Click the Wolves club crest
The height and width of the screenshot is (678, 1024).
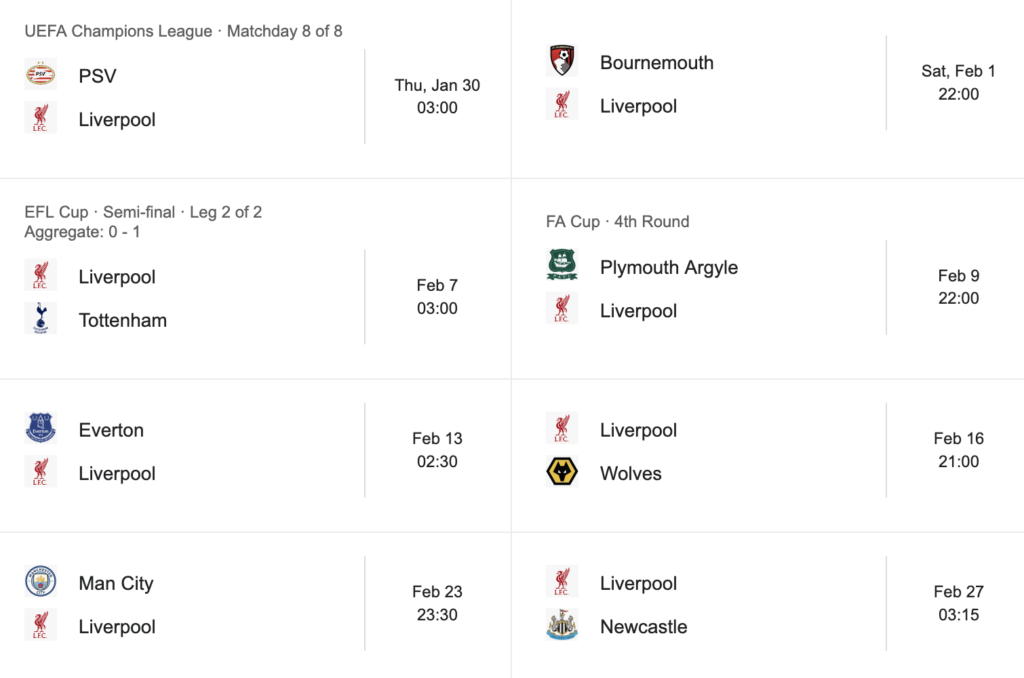coord(562,473)
